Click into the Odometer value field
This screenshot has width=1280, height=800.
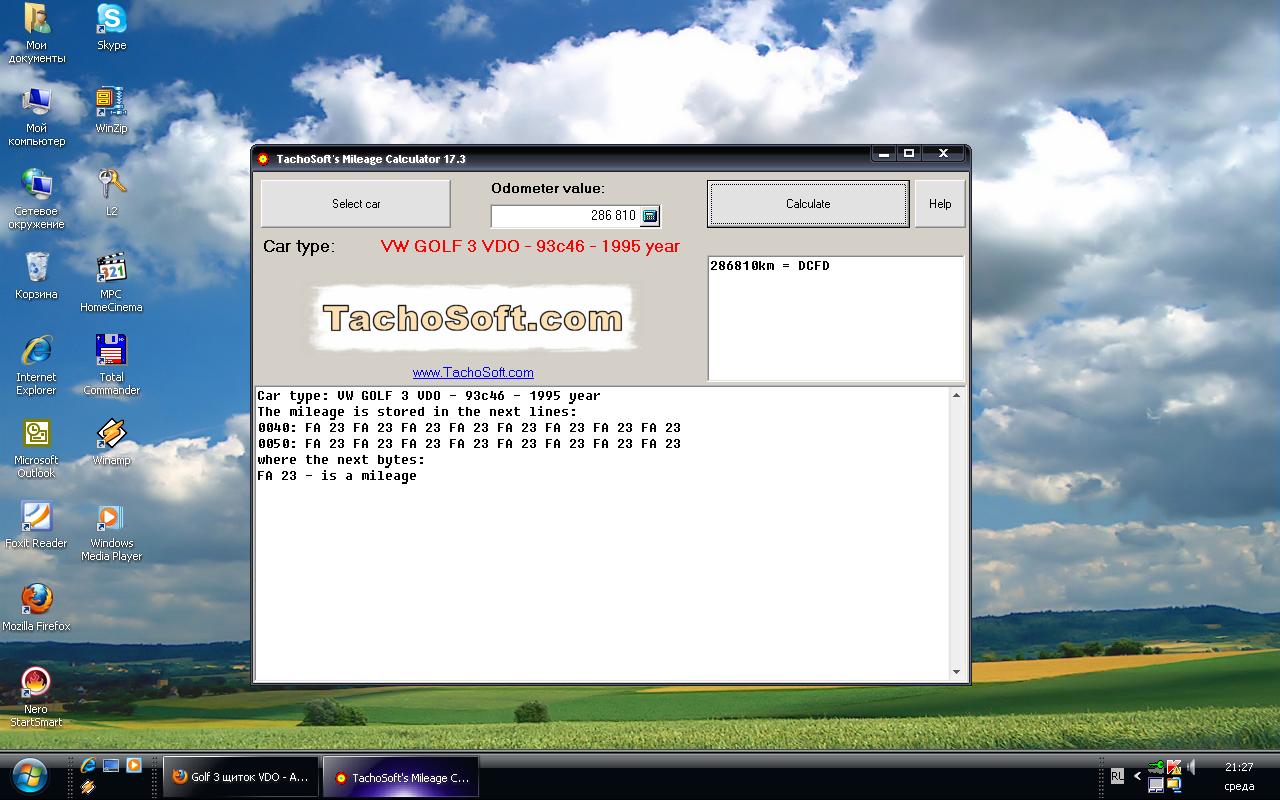pos(565,216)
